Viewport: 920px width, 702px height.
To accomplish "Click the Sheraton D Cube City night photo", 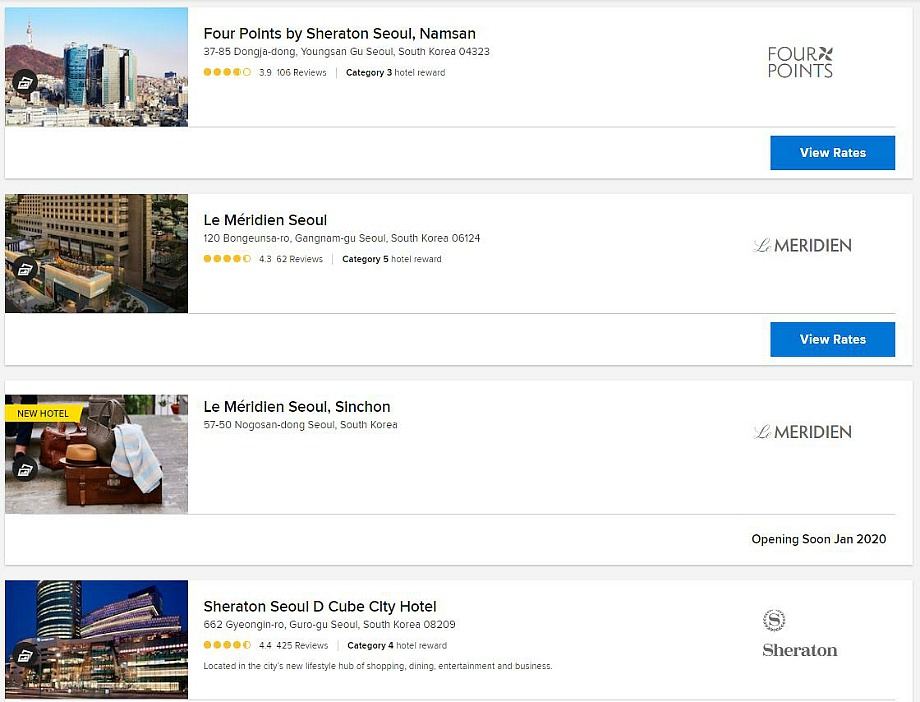I will click(96, 639).
